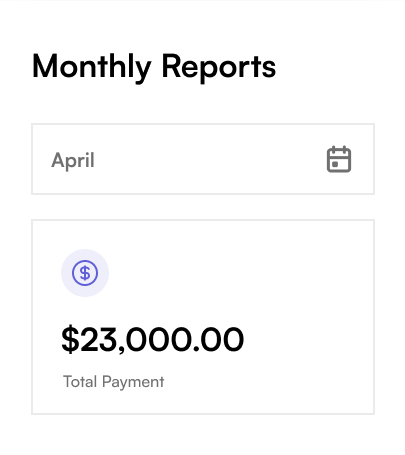The width and height of the screenshot is (405, 455).
Task: Select the Total Payment label
Action: pos(114,382)
